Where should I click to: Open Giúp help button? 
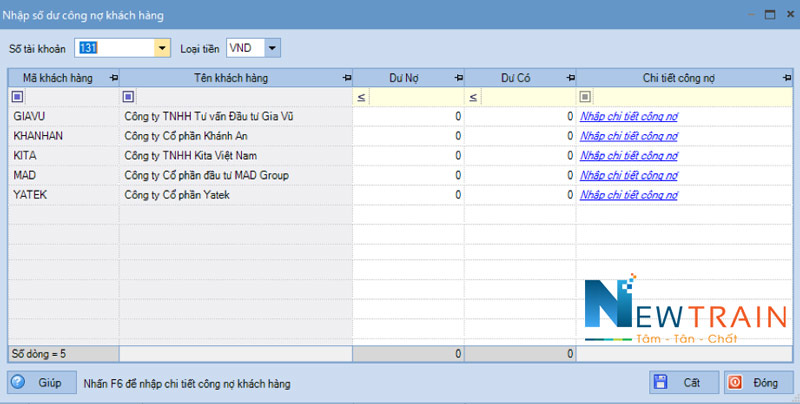[x=42, y=383]
